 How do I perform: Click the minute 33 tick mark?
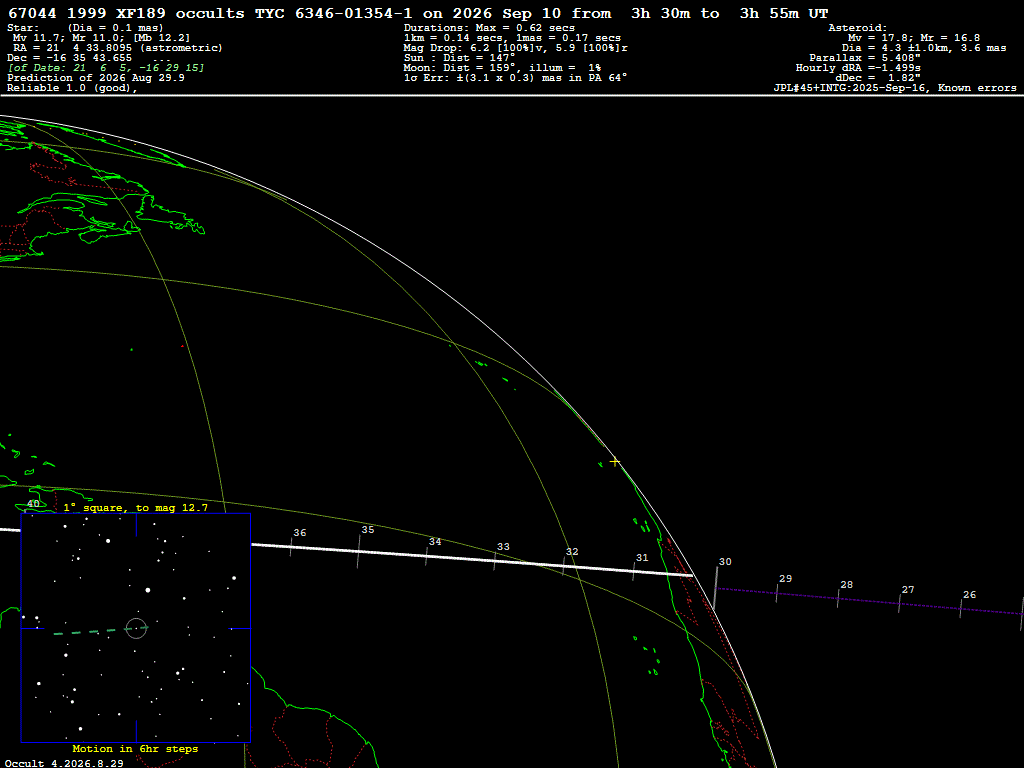[x=494, y=561]
